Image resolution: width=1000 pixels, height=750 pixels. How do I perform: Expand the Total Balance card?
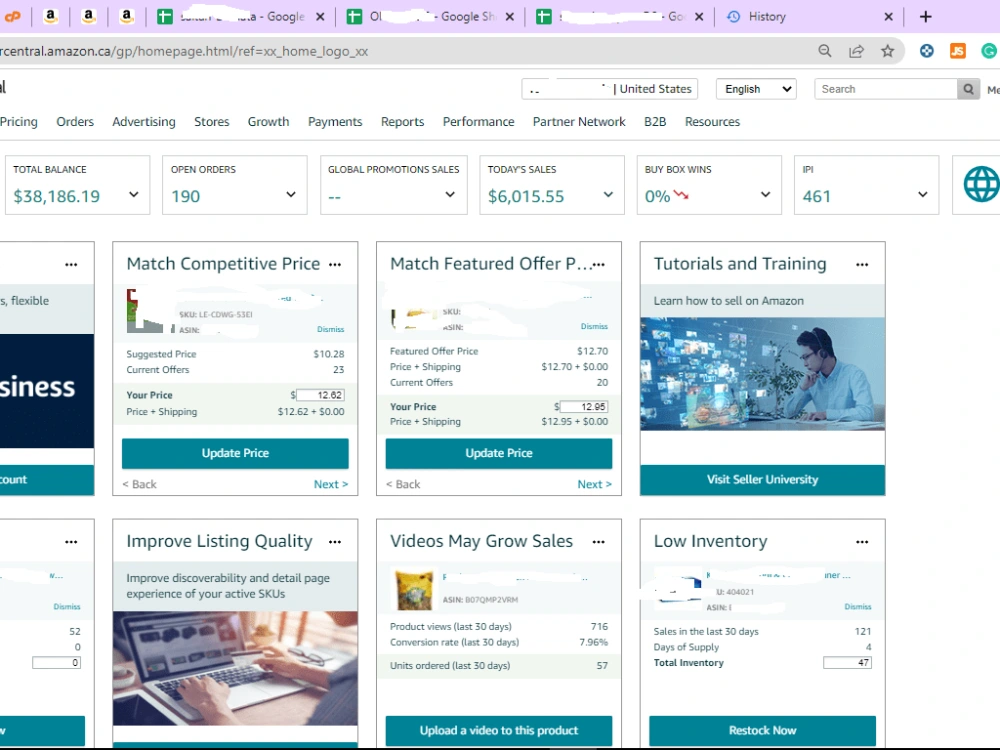click(x=133, y=195)
